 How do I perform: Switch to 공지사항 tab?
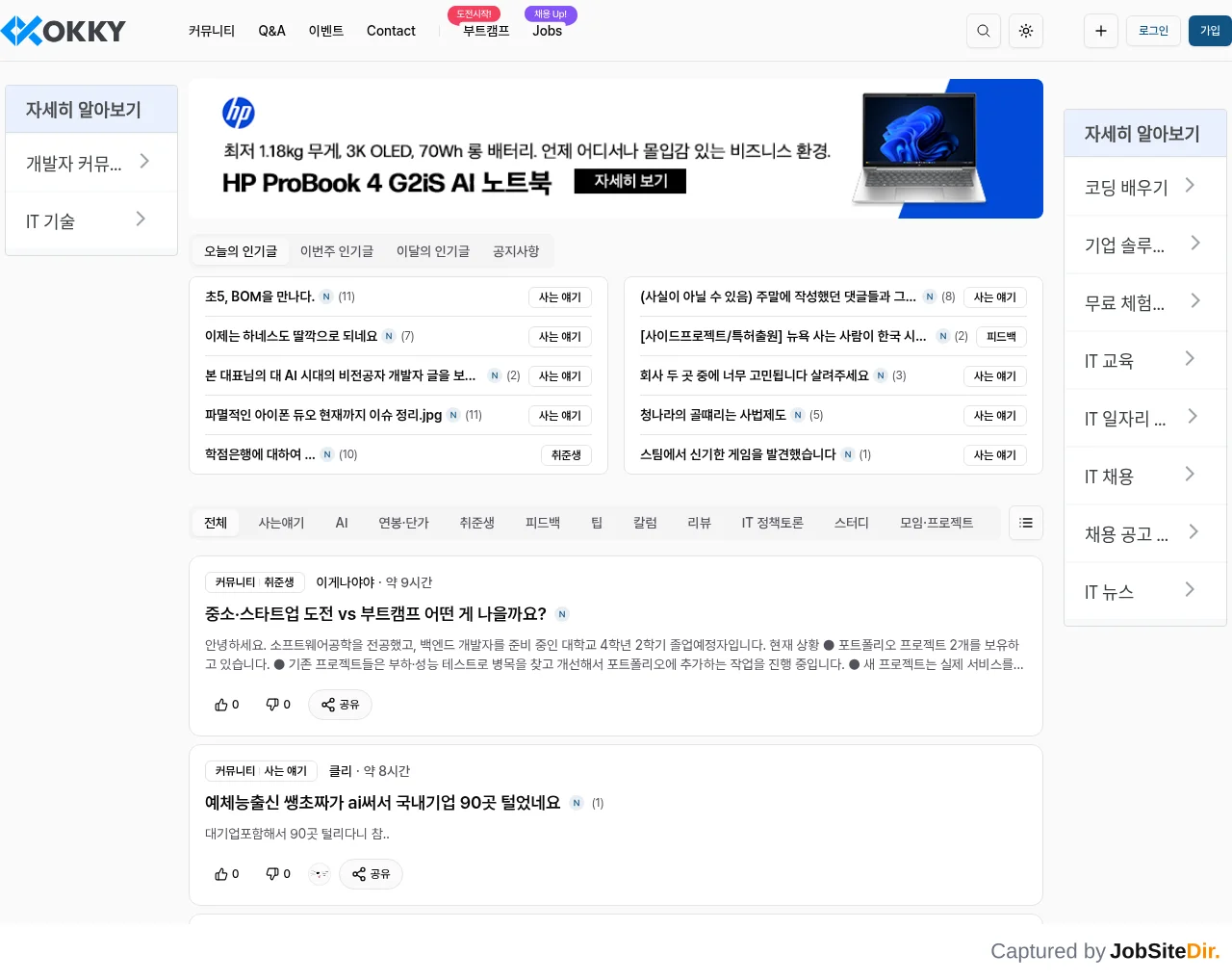pyautogui.click(x=516, y=251)
